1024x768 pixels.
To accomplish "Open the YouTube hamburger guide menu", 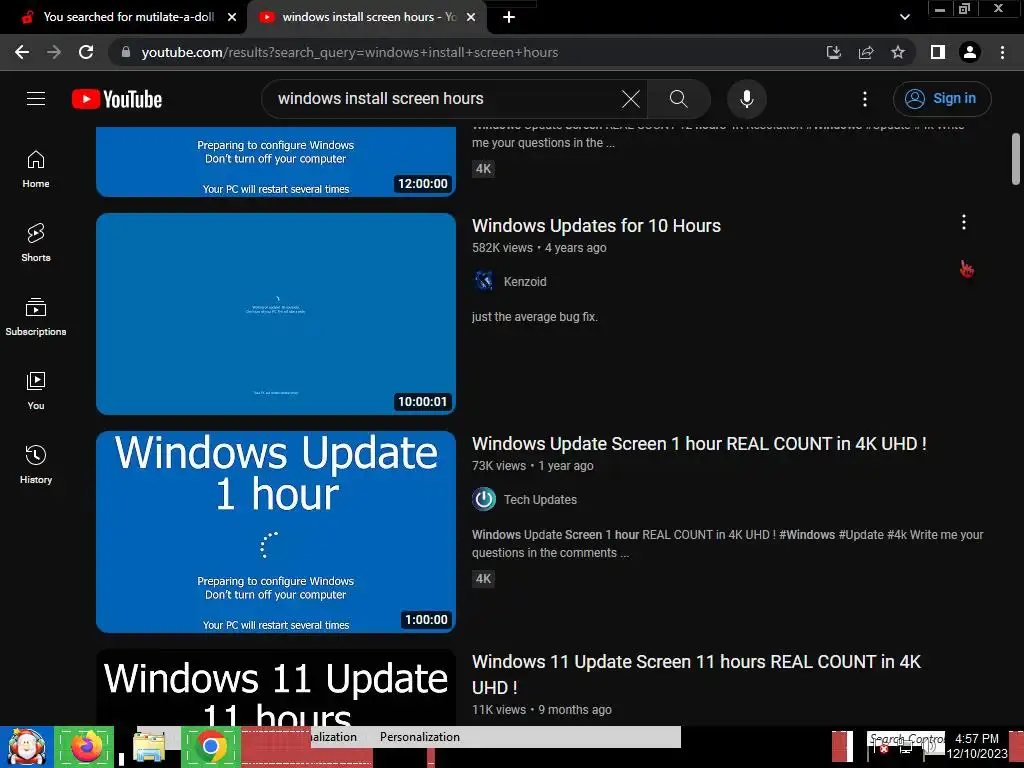I will [x=36, y=99].
